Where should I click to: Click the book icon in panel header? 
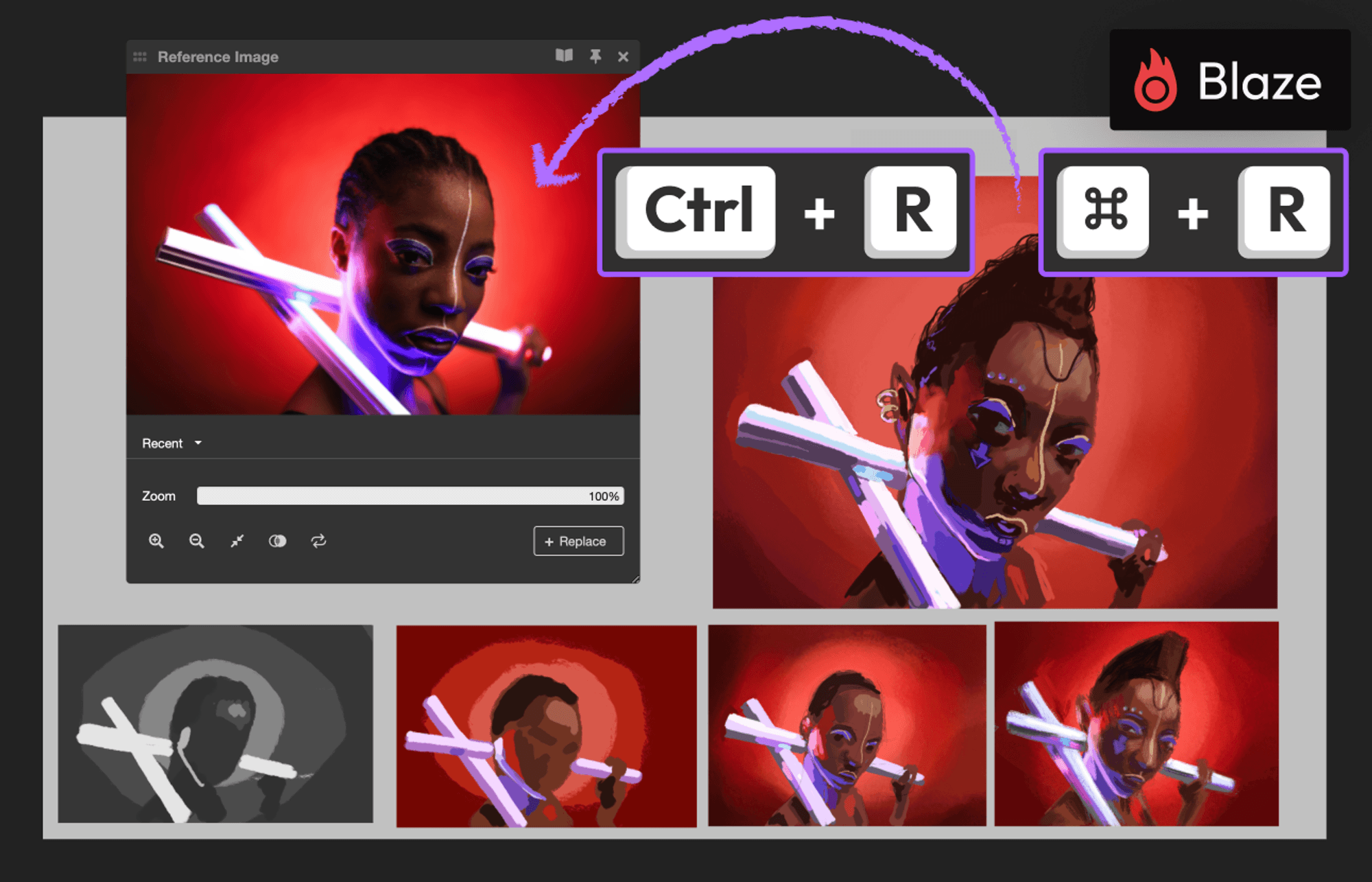tap(564, 56)
